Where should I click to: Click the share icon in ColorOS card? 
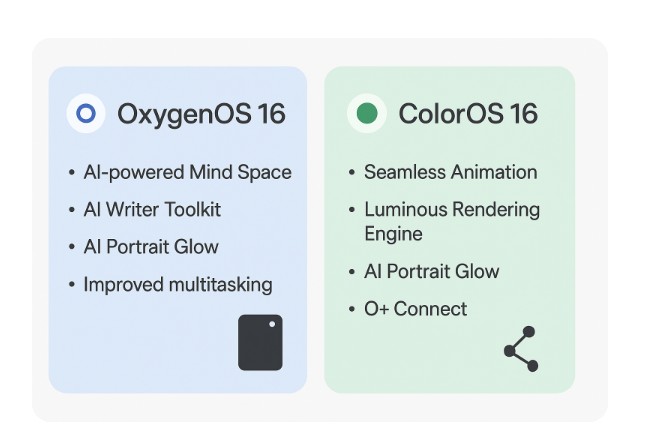point(521,349)
